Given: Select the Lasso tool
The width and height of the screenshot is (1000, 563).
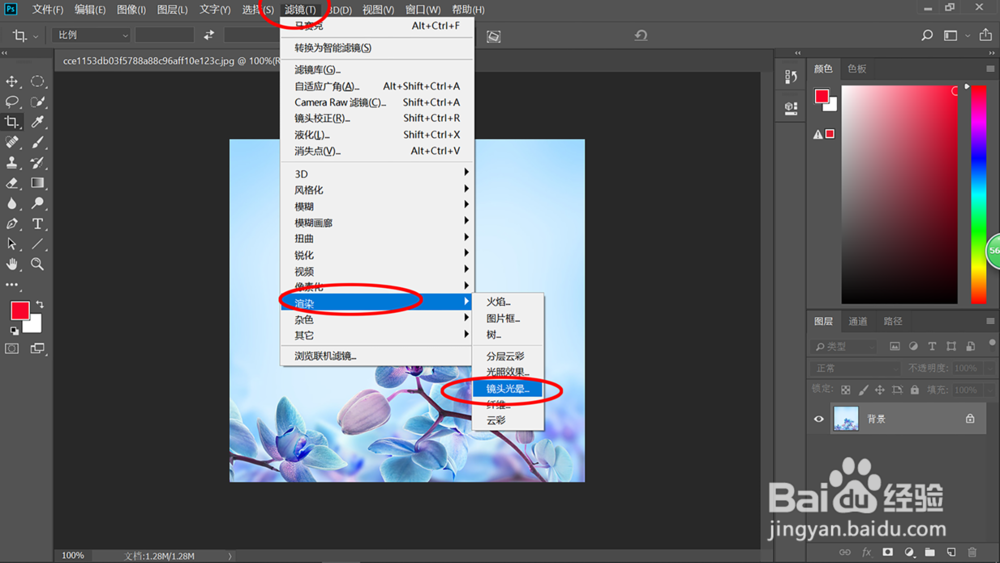Looking at the screenshot, I should click(12, 102).
